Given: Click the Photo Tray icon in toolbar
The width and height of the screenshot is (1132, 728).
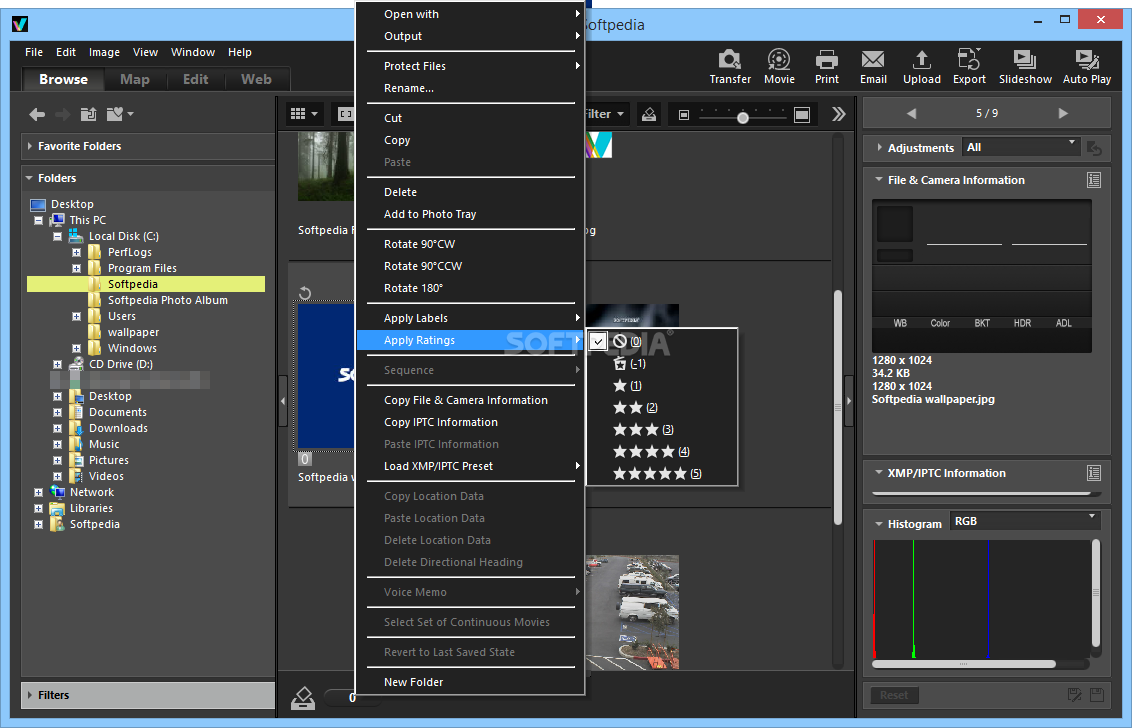Looking at the screenshot, I should coord(648,114).
